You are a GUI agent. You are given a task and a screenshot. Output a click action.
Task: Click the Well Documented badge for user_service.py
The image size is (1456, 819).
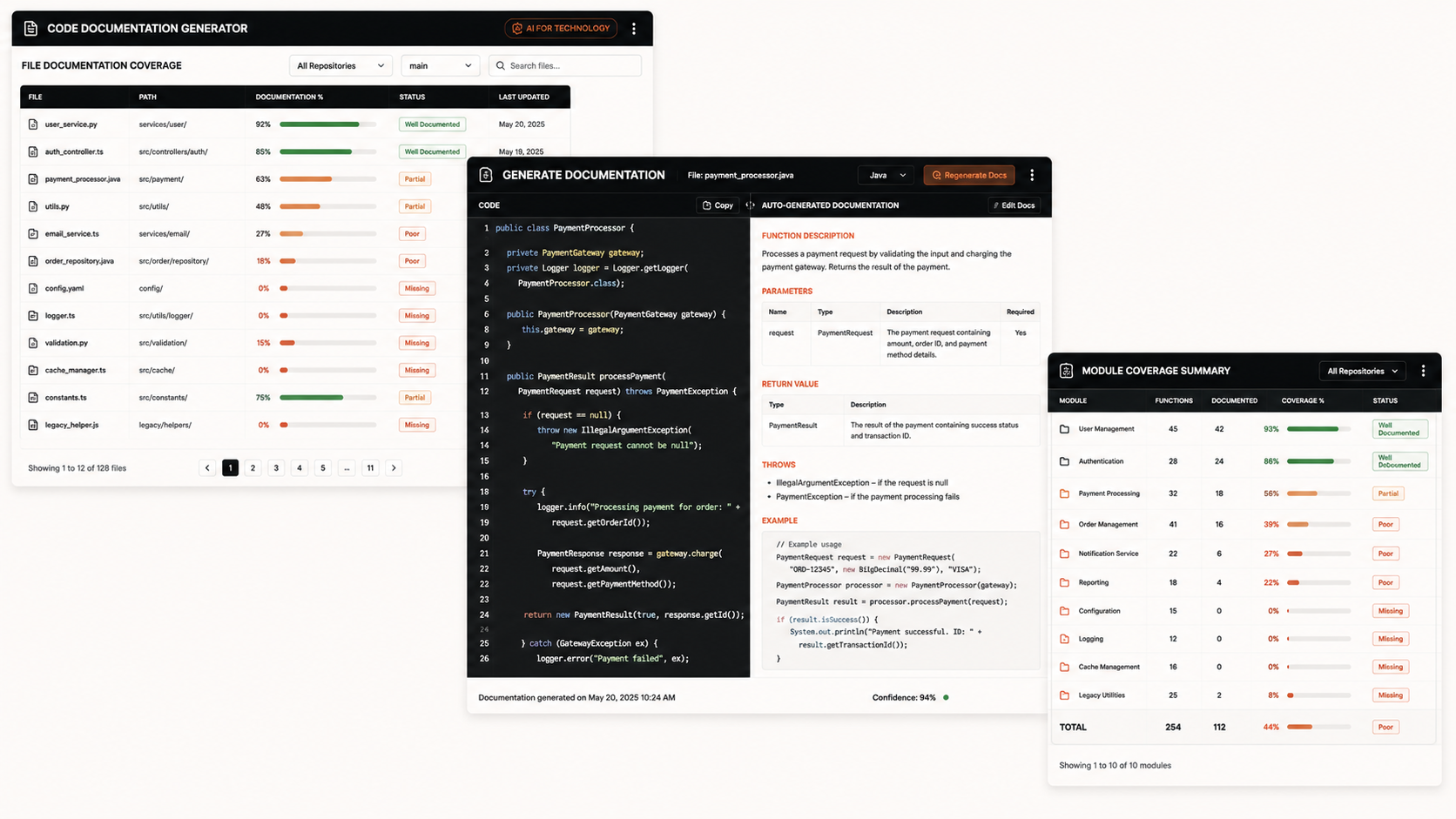[432, 124]
